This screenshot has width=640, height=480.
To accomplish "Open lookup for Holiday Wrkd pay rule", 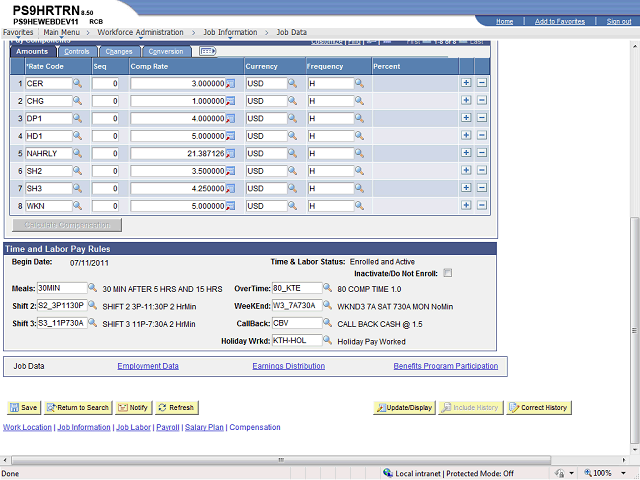I will point(327,340).
